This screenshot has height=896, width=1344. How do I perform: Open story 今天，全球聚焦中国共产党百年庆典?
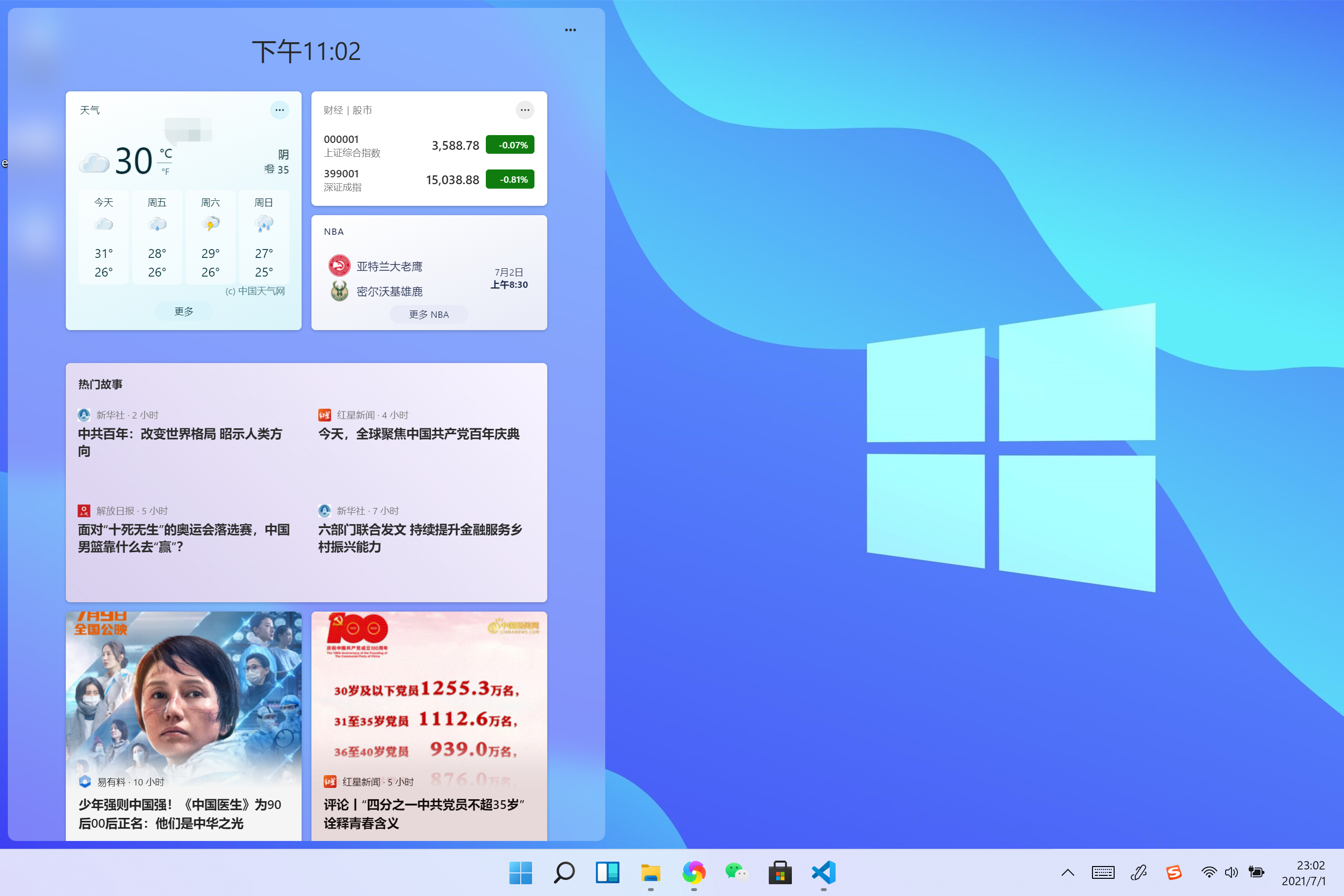419,434
